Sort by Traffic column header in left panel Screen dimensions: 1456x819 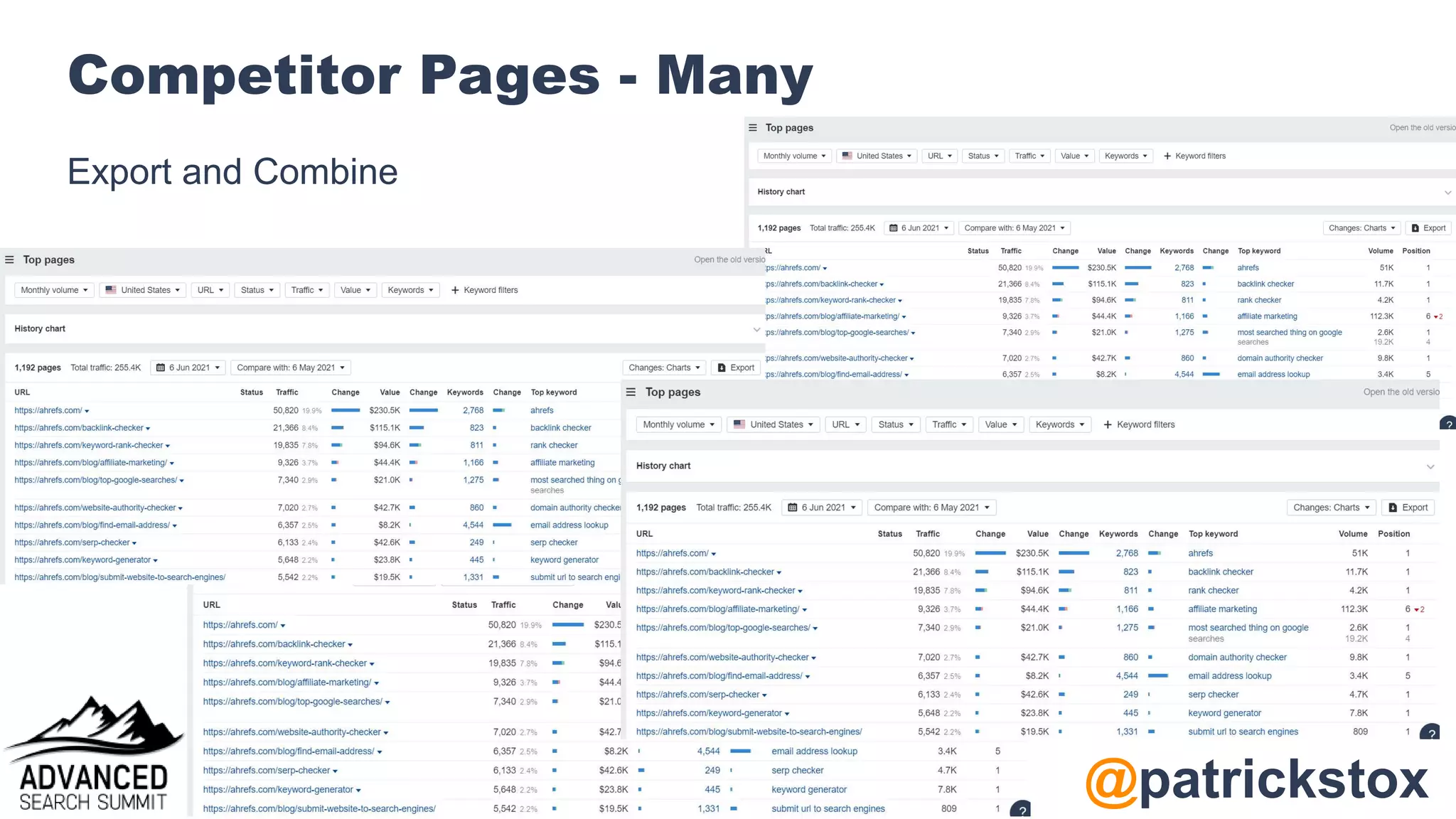[287, 392]
